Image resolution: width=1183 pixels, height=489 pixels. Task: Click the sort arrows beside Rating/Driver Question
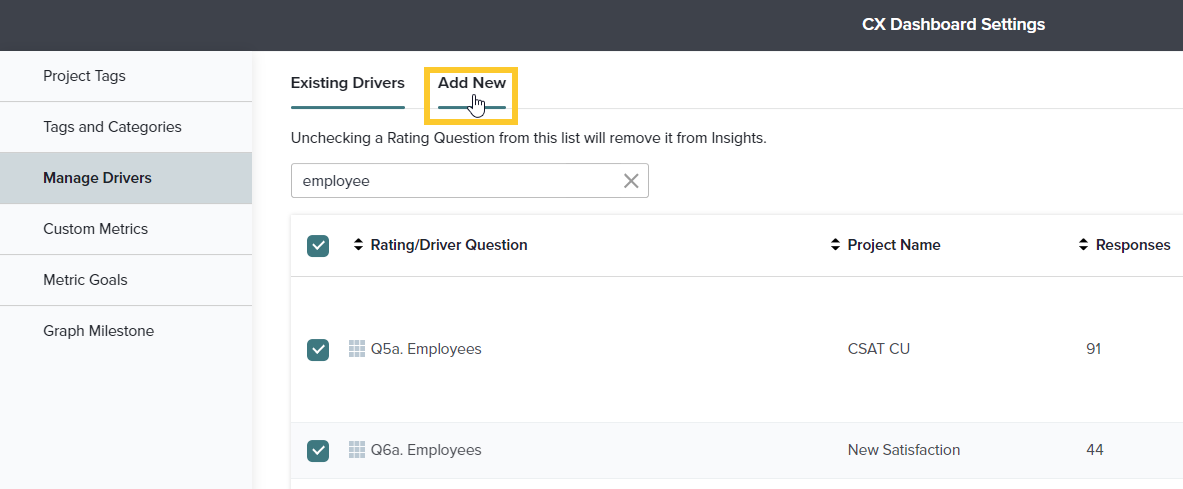[x=358, y=245]
